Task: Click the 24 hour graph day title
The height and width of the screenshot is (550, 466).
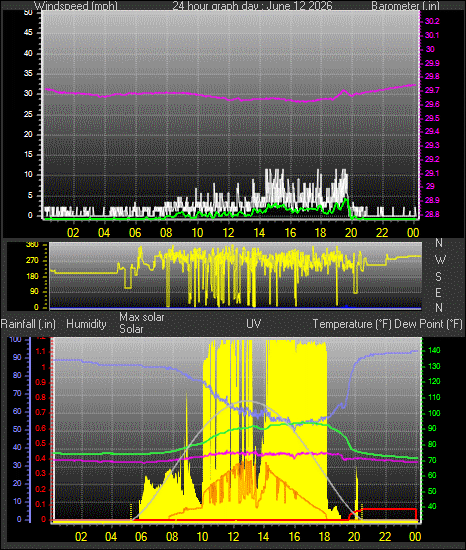Action: [x=252, y=6]
